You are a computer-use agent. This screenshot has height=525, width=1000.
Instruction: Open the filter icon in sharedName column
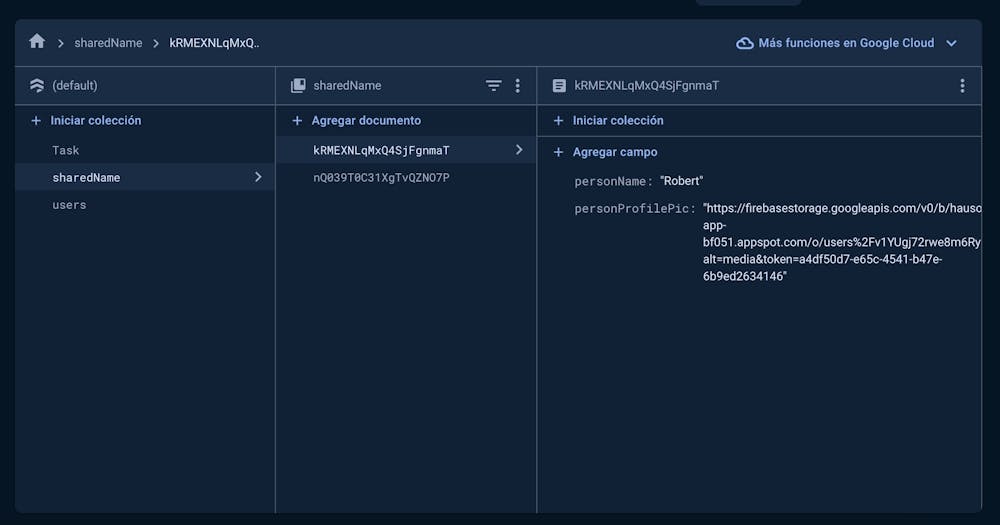coord(493,86)
